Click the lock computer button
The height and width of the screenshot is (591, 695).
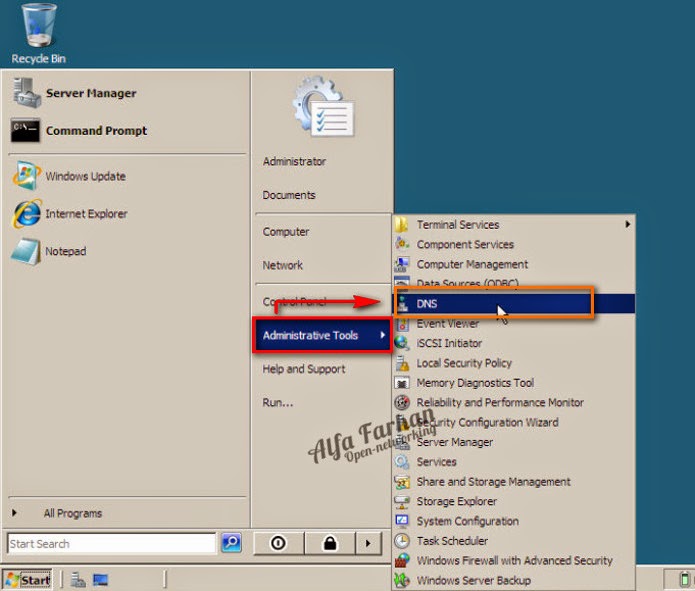coord(330,543)
